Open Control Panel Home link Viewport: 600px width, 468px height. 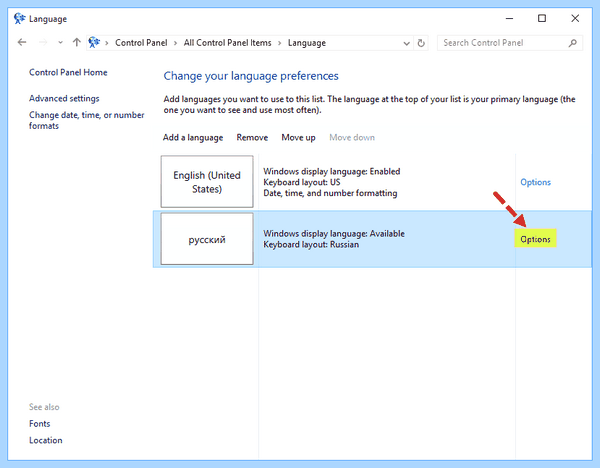[68, 72]
